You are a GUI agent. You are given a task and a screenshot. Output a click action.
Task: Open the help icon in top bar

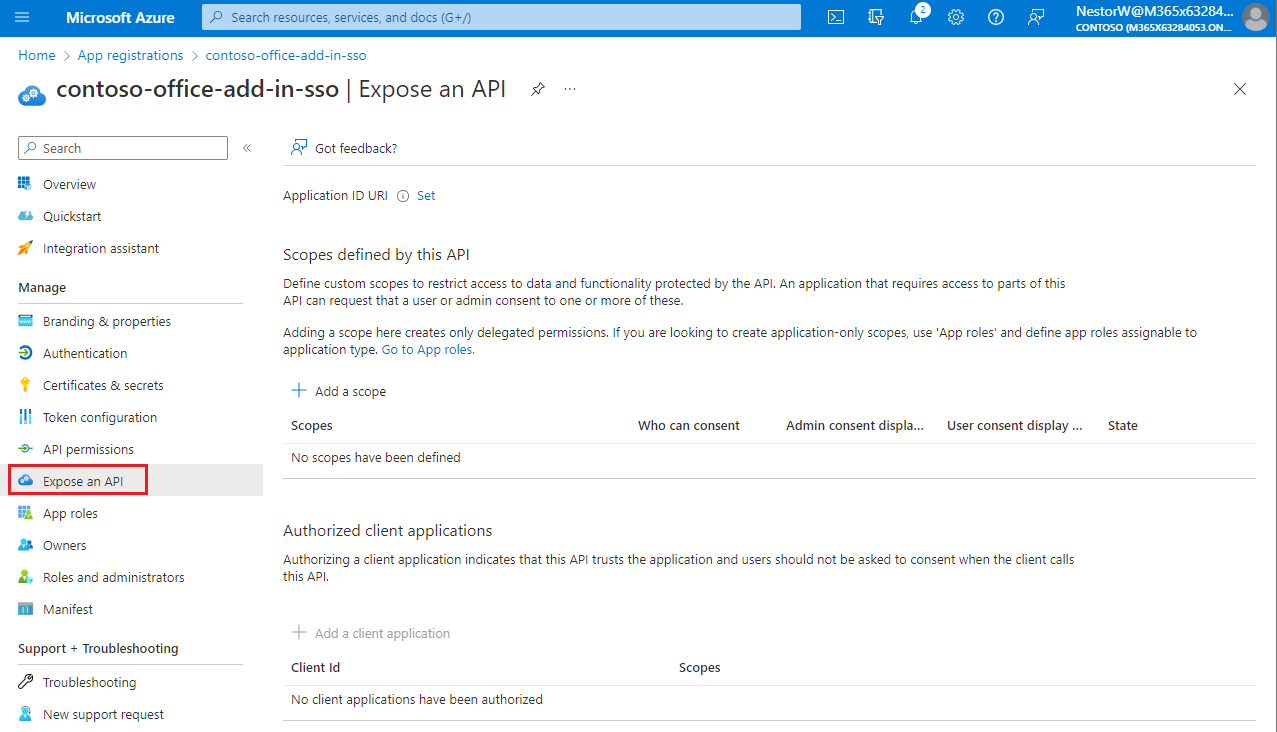(x=995, y=17)
